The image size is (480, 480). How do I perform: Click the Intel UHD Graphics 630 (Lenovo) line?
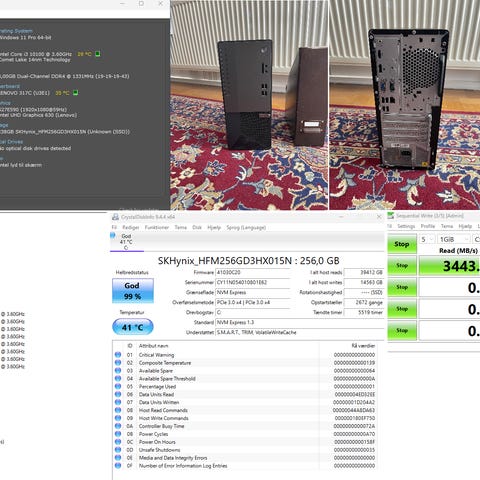[38, 115]
